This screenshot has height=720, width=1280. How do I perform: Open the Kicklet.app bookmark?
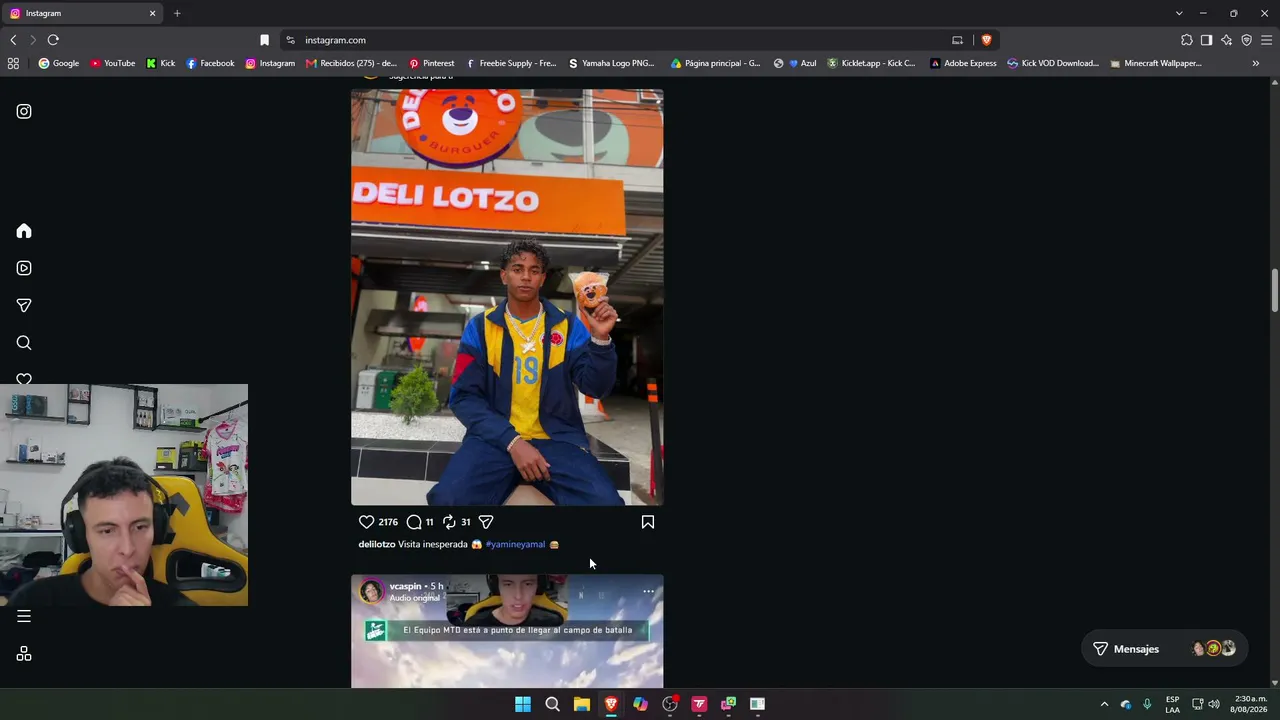tap(870, 63)
